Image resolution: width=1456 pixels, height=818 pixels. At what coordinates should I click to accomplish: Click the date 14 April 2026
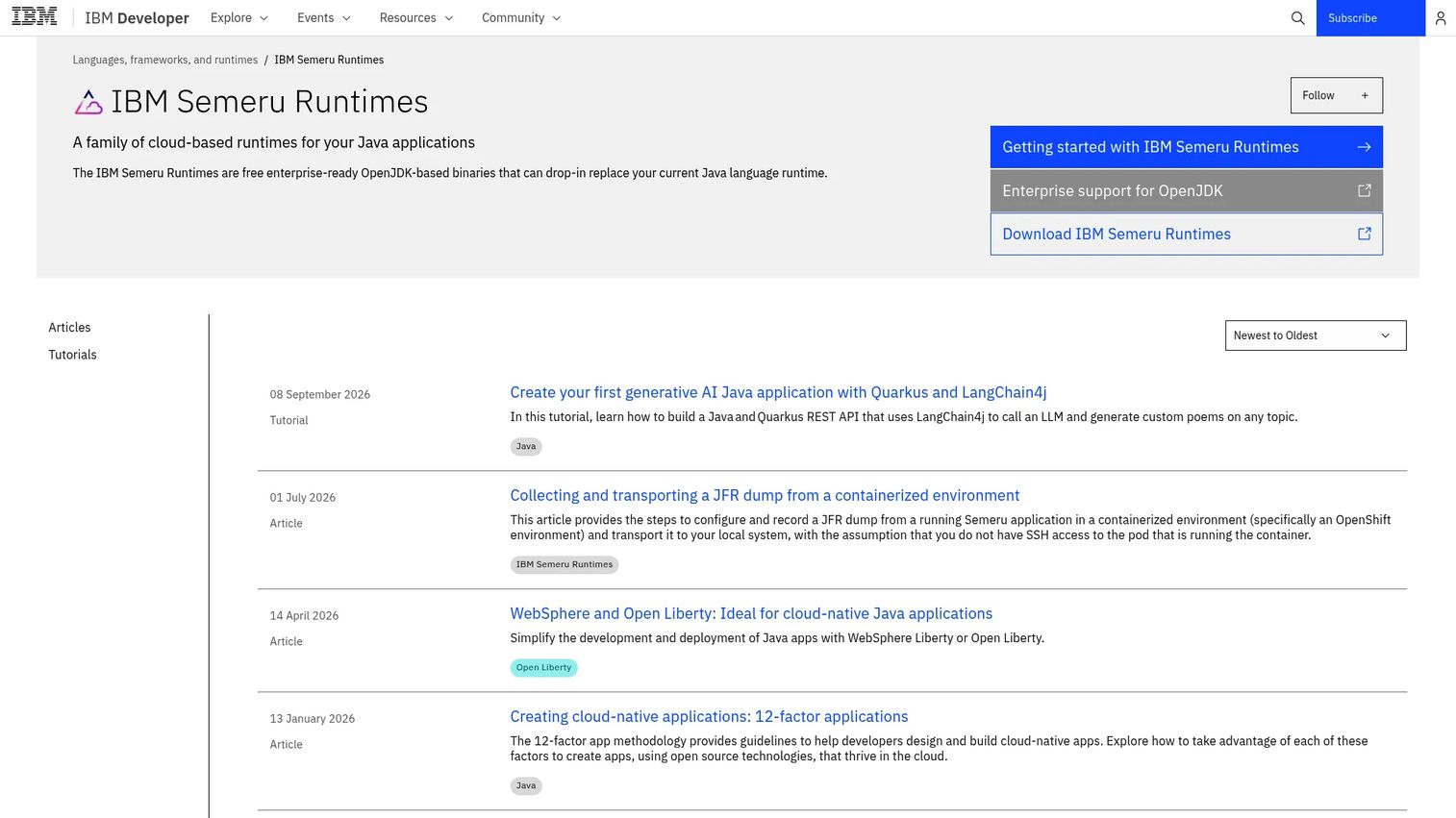tap(304, 615)
